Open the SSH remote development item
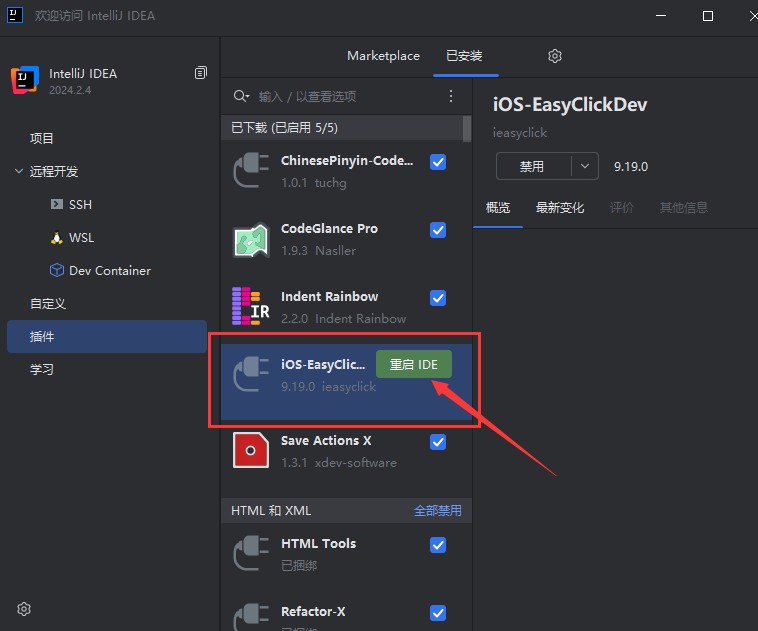 80,204
